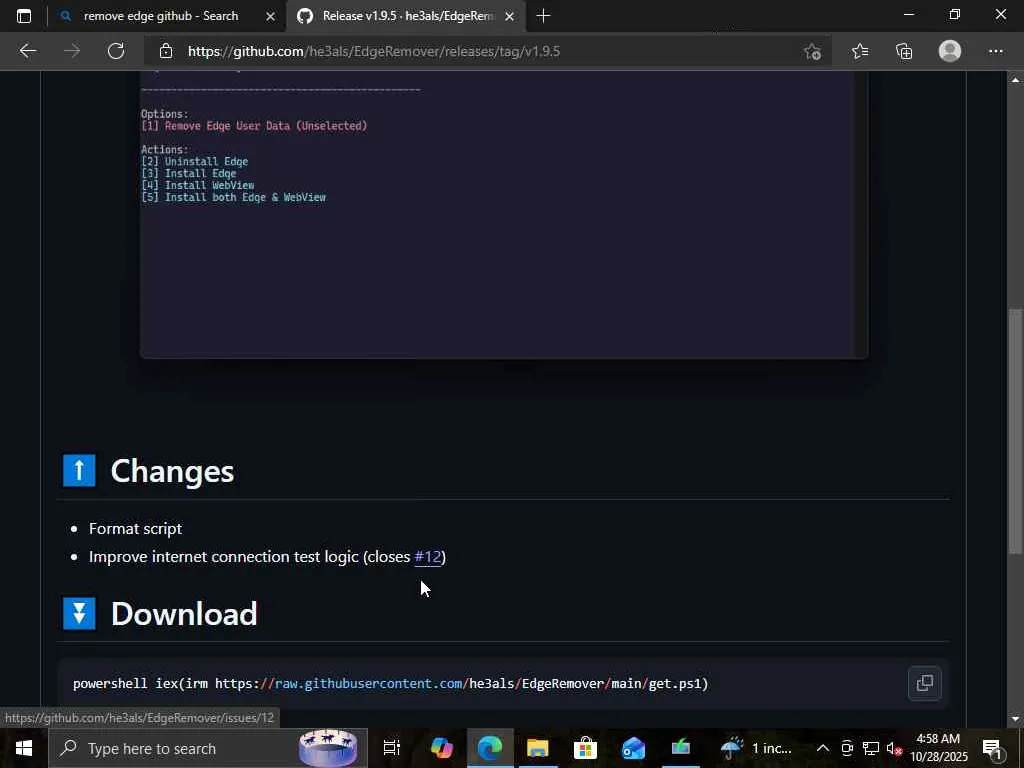Click the blue down-arrow emoji beside Download
1024x768 pixels.
coord(79,614)
